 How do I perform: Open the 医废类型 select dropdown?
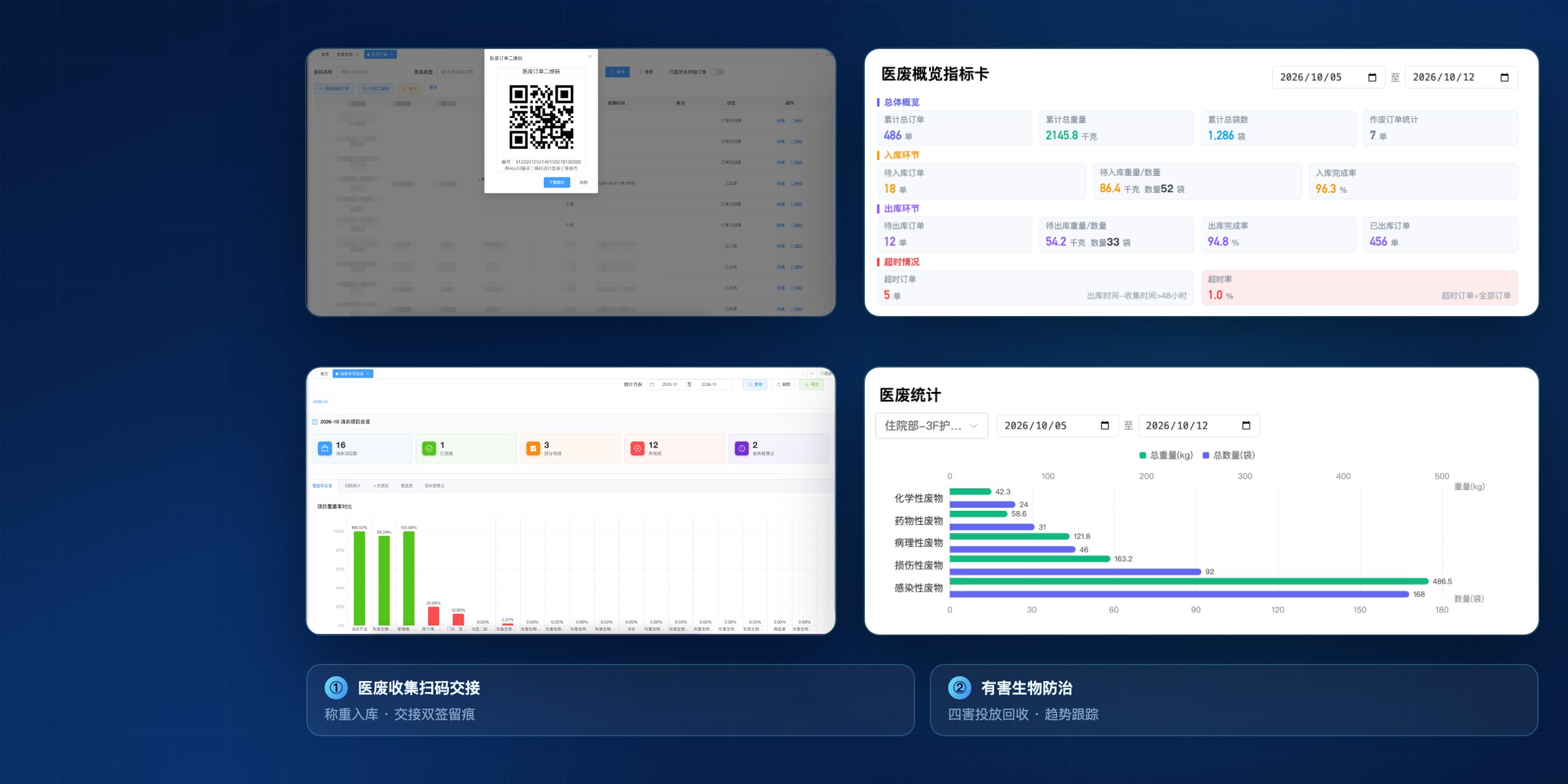coord(461,72)
